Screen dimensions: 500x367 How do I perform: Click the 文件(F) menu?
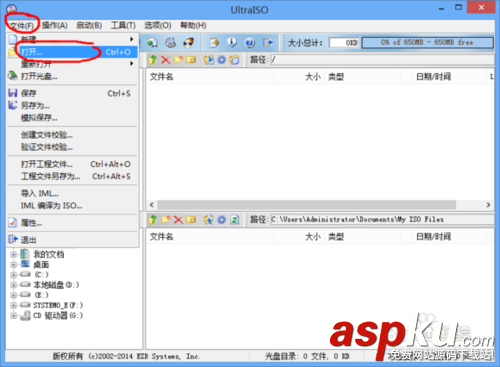coord(22,25)
